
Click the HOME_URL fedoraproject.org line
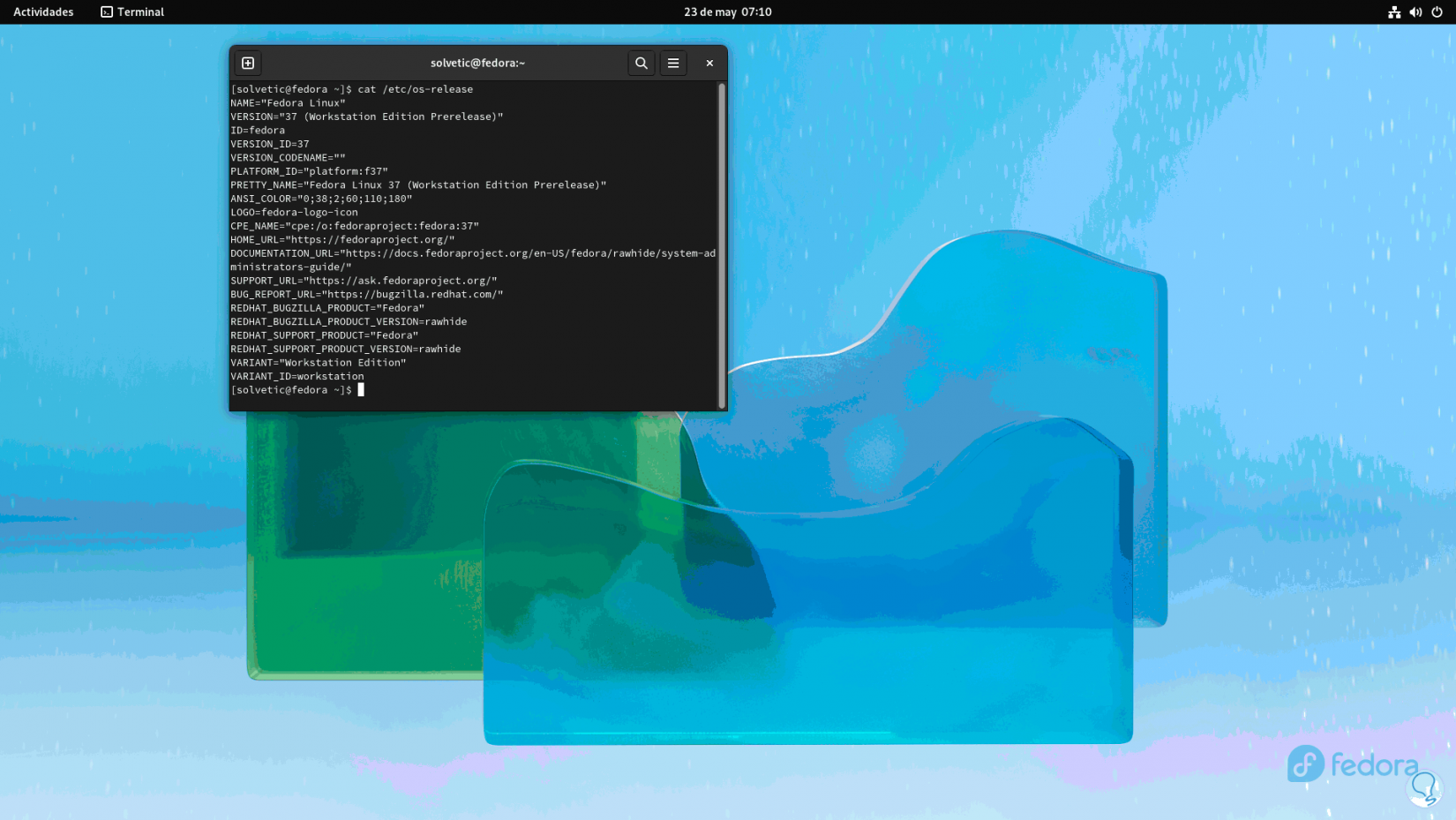click(342, 239)
